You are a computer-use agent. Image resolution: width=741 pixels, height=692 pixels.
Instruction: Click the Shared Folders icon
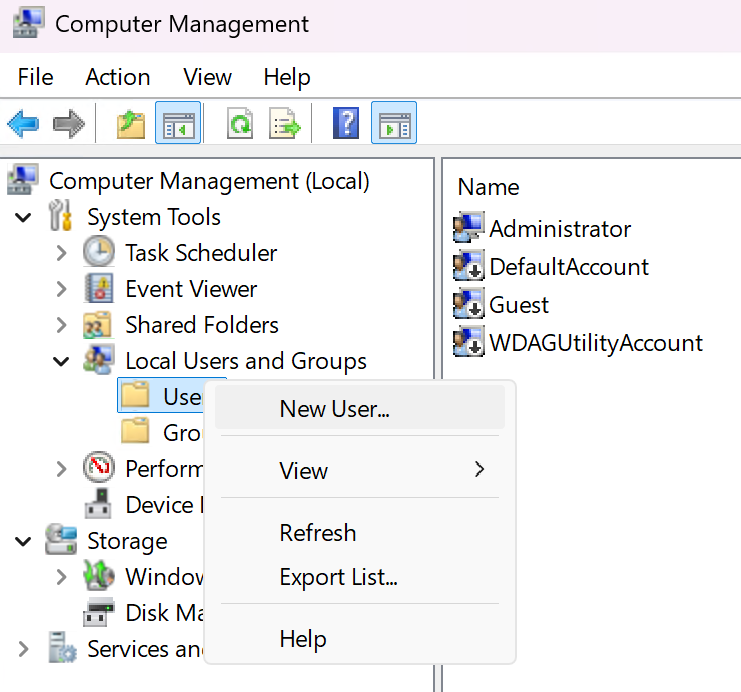click(x=97, y=324)
